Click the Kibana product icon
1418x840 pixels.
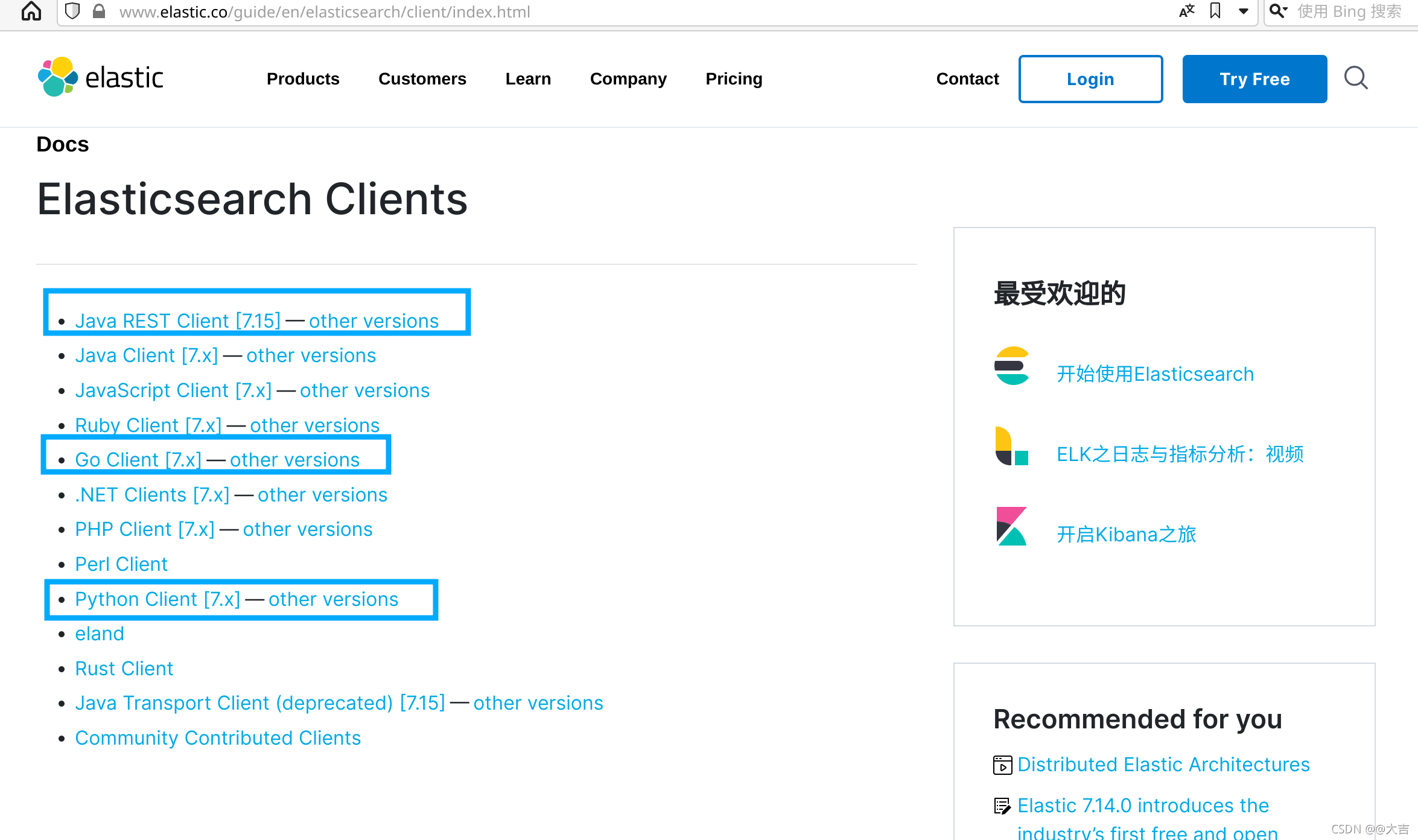tap(1012, 526)
